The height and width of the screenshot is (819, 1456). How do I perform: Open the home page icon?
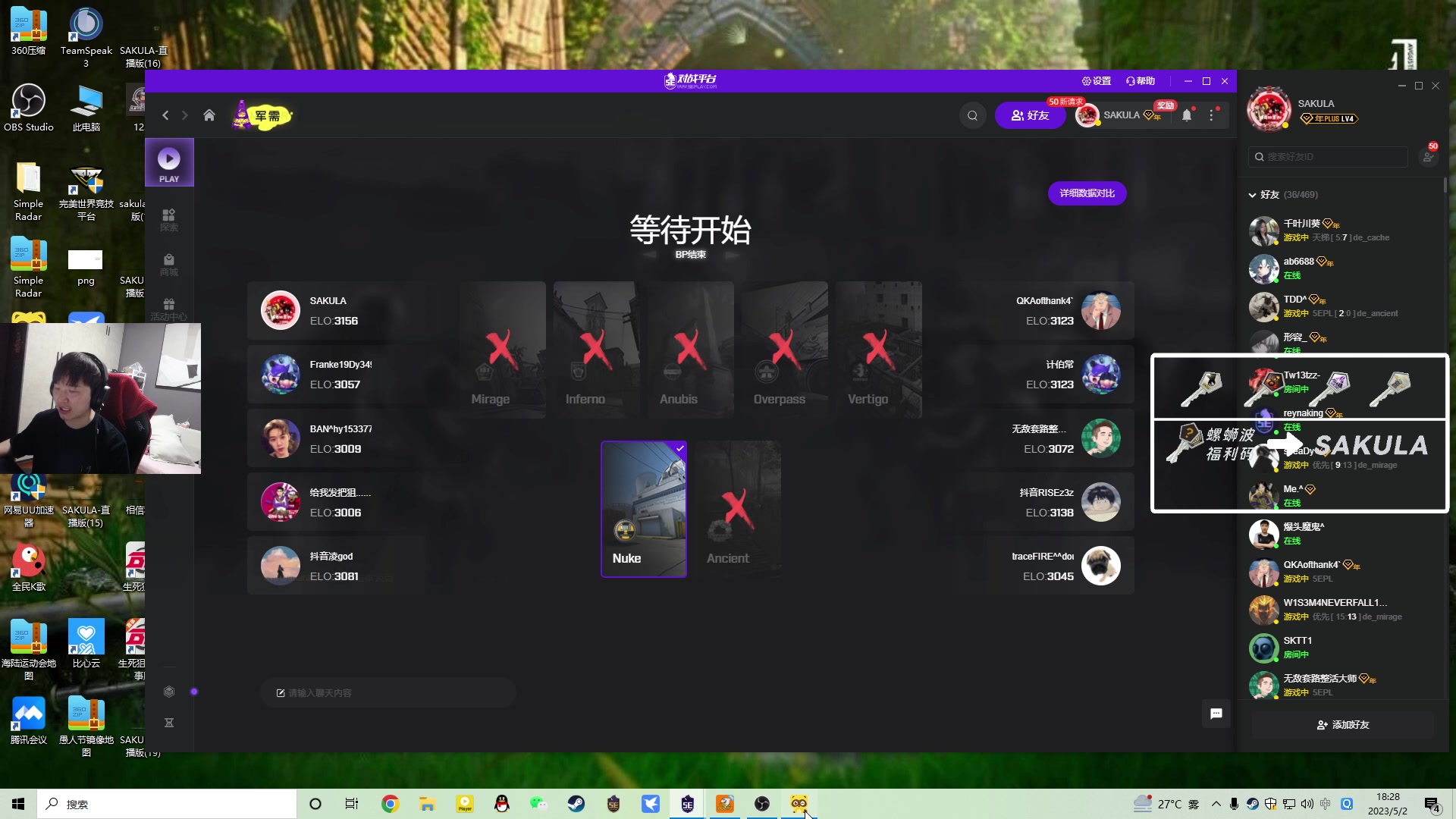[209, 115]
